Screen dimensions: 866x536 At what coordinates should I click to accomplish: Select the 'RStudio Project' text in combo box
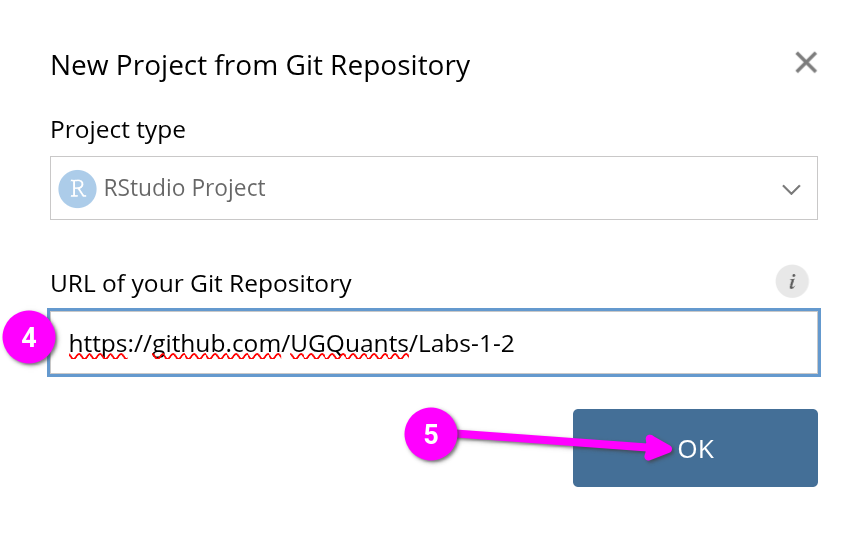pos(184,188)
